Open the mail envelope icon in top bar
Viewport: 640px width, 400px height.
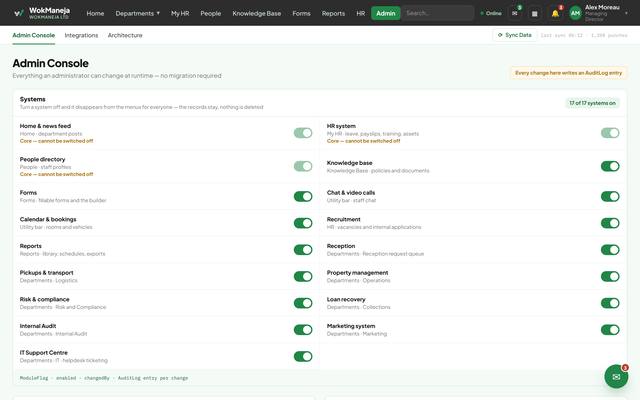coord(515,13)
